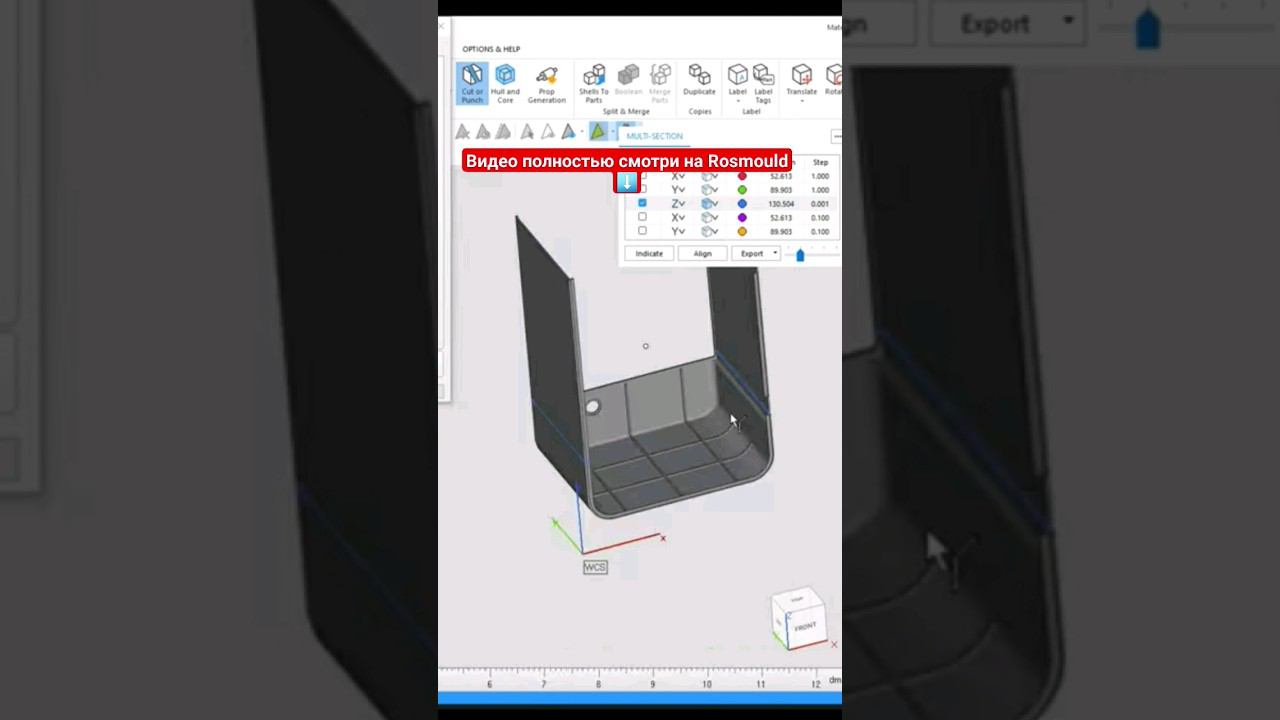The height and width of the screenshot is (720, 1280).
Task: Click 52.613 in the red X row
Action: point(781,176)
